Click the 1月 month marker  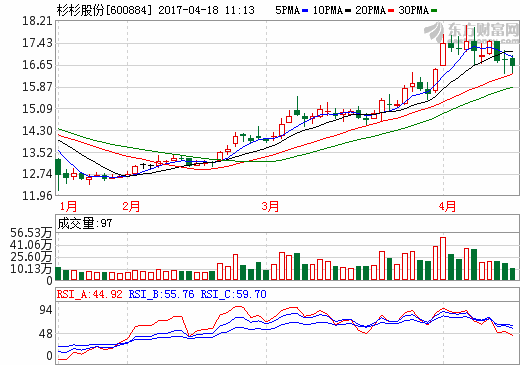68,207
